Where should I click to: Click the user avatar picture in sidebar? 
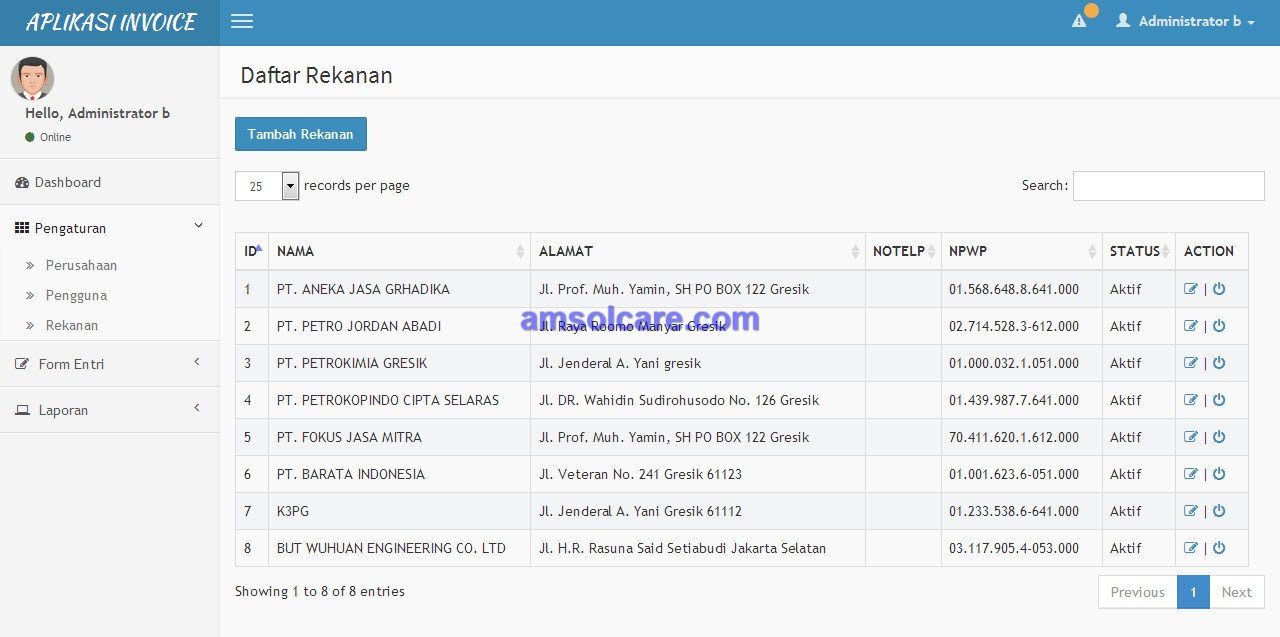tap(32, 79)
